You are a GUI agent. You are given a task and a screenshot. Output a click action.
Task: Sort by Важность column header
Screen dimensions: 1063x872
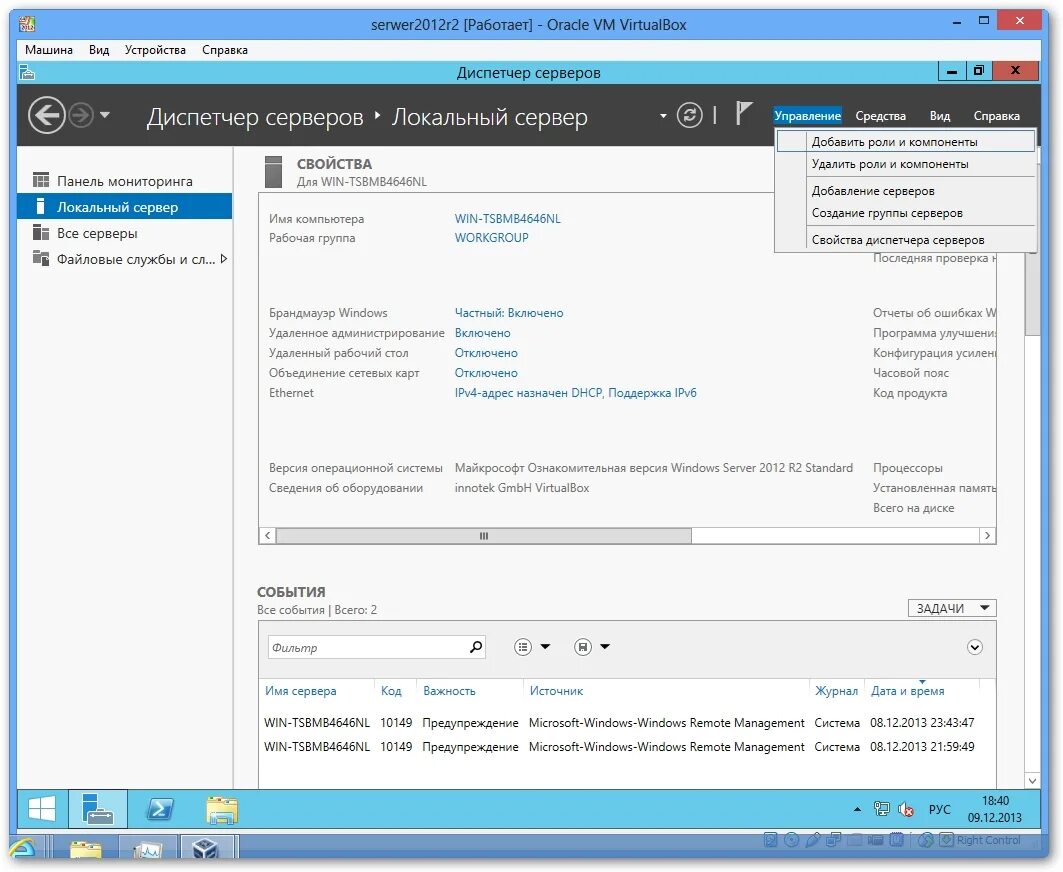pos(449,691)
